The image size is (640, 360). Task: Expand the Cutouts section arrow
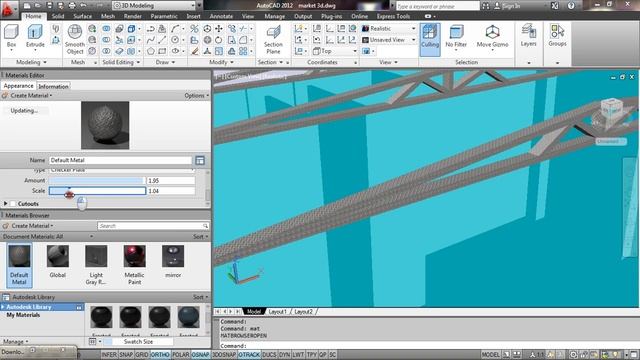click(x=5, y=203)
